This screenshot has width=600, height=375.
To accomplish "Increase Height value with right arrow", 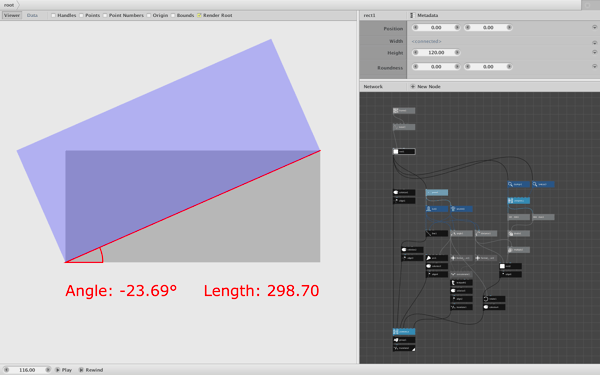I will [x=457, y=52].
